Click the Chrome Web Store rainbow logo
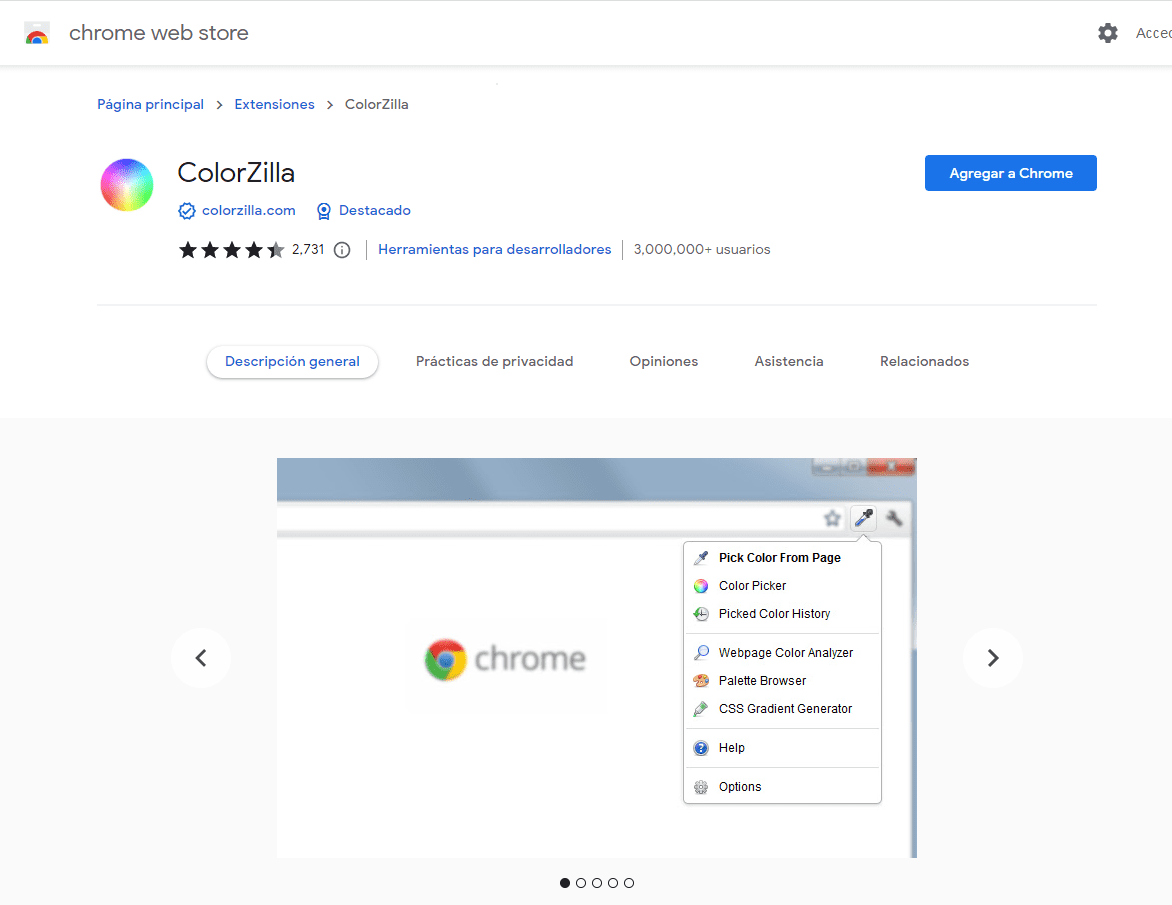Screen dimensions: 1172x905 pos(37,34)
